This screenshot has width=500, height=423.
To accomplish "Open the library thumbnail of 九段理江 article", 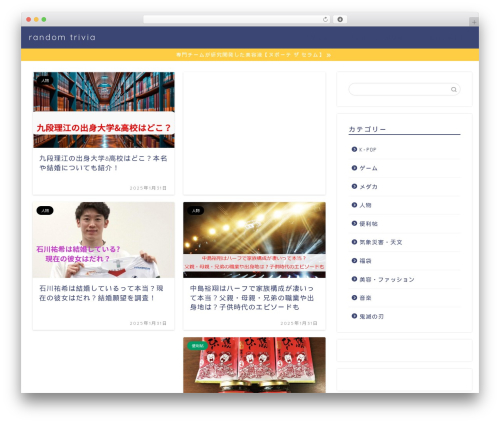I will (104, 110).
